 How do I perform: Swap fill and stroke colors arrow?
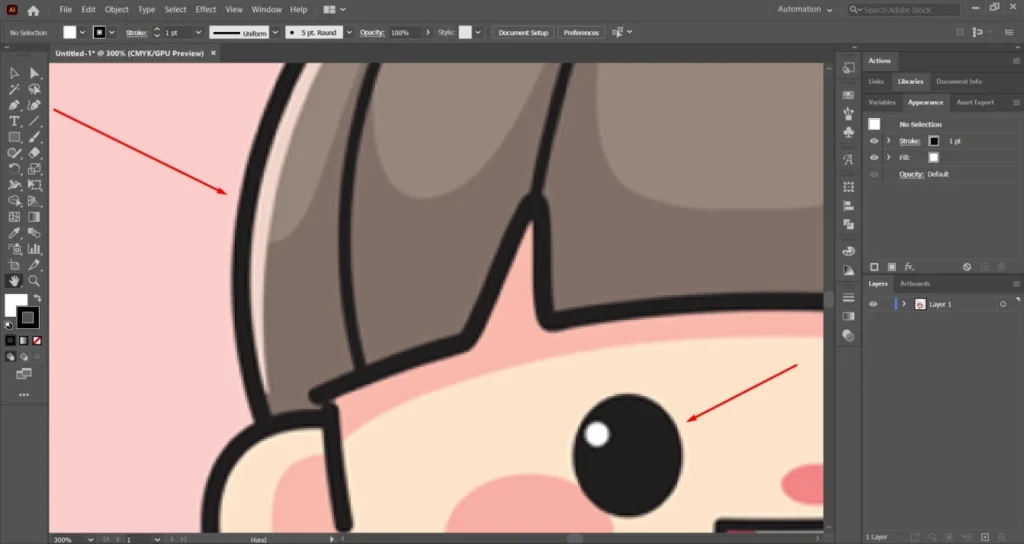point(38,298)
